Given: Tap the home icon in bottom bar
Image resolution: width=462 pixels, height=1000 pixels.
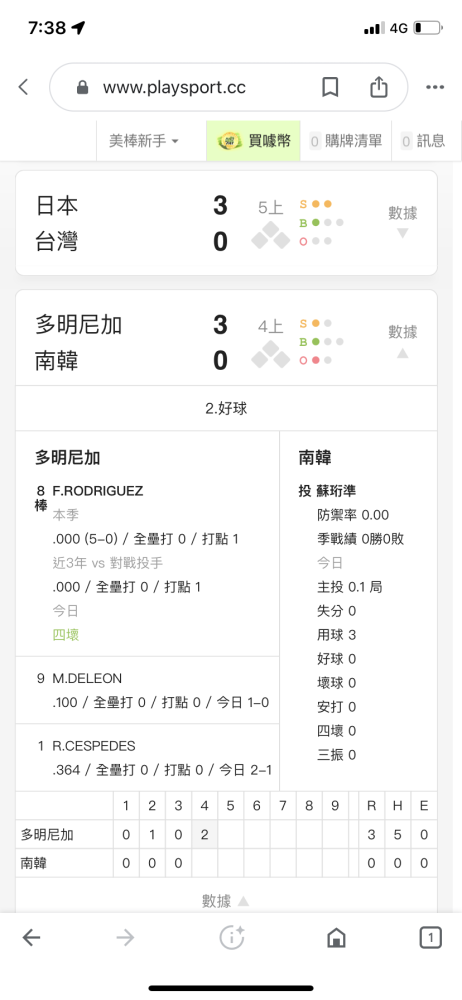Looking at the screenshot, I should pyautogui.click(x=336, y=938).
